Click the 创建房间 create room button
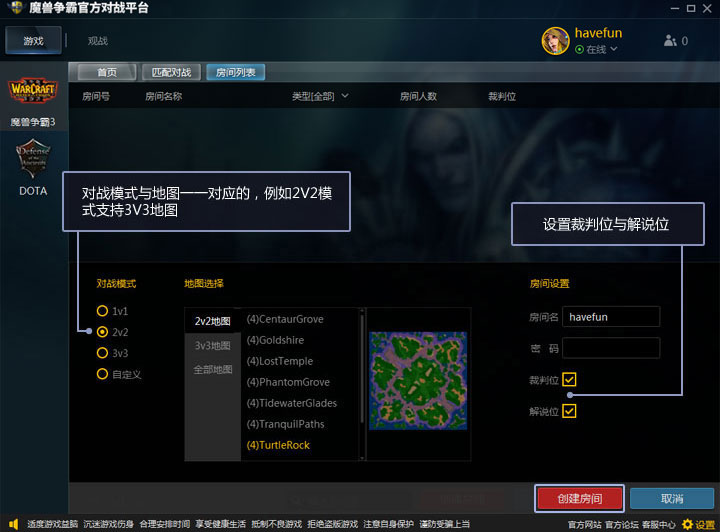This screenshot has width=720, height=532. click(580, 498)
